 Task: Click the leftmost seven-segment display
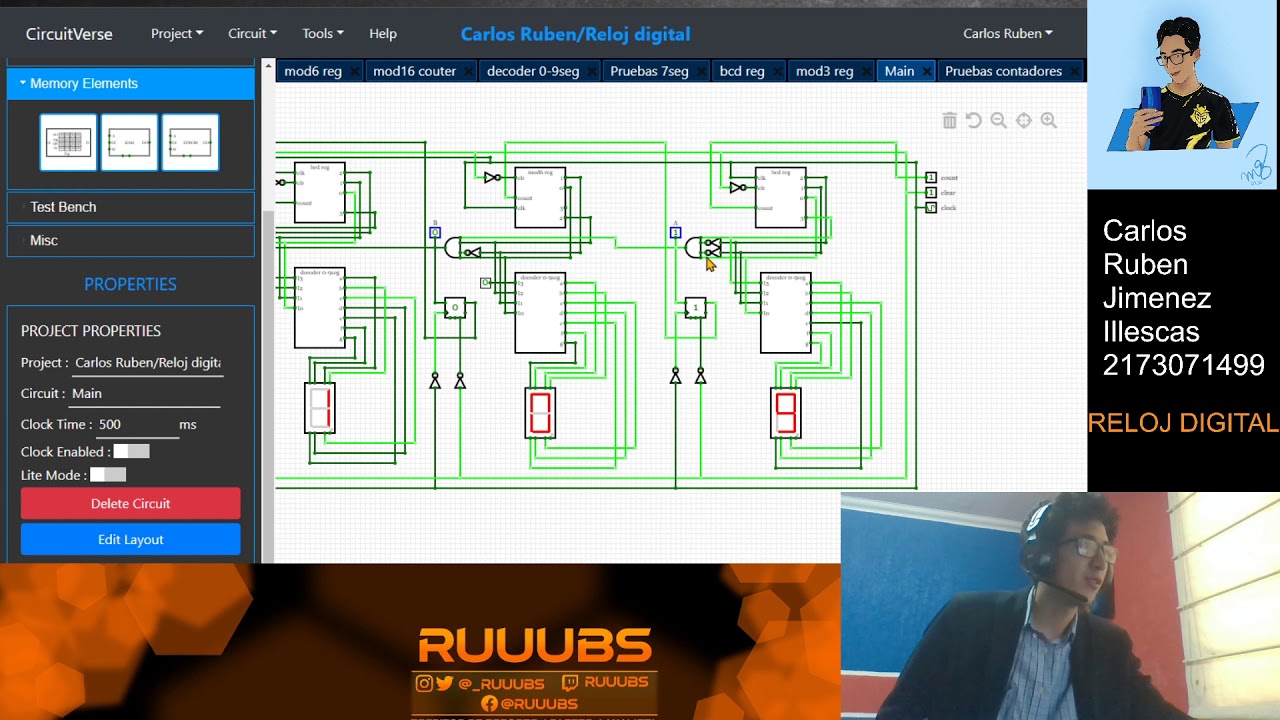click(x=320, y=408)
